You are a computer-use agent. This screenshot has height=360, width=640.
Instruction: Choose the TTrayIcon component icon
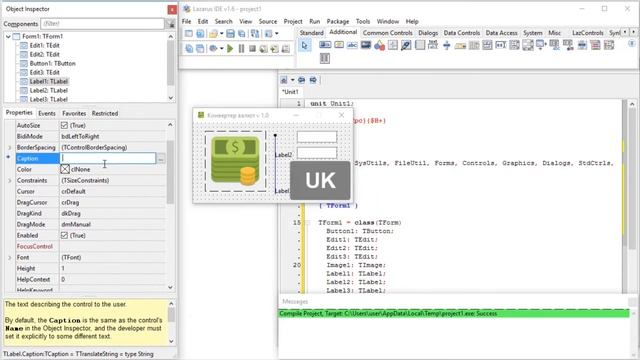(x=460, y=45)
